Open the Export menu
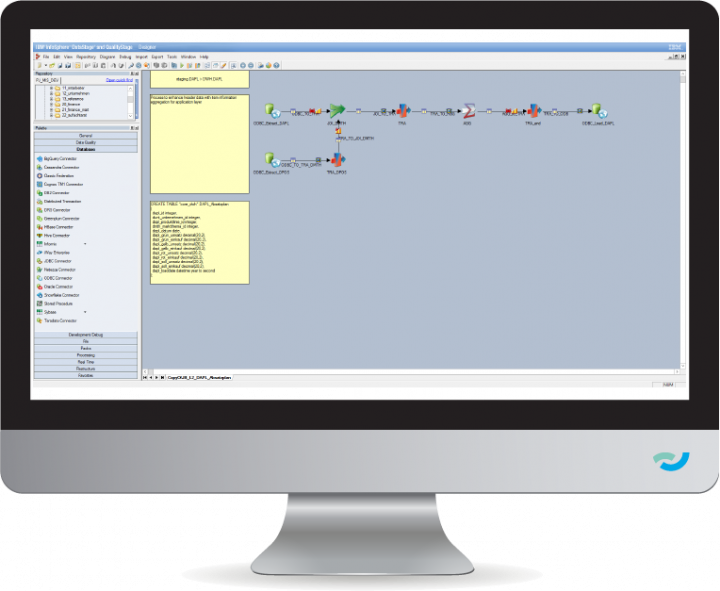This screenshot has height=591, width=720. pyautogui.click(x=158, y=57)
